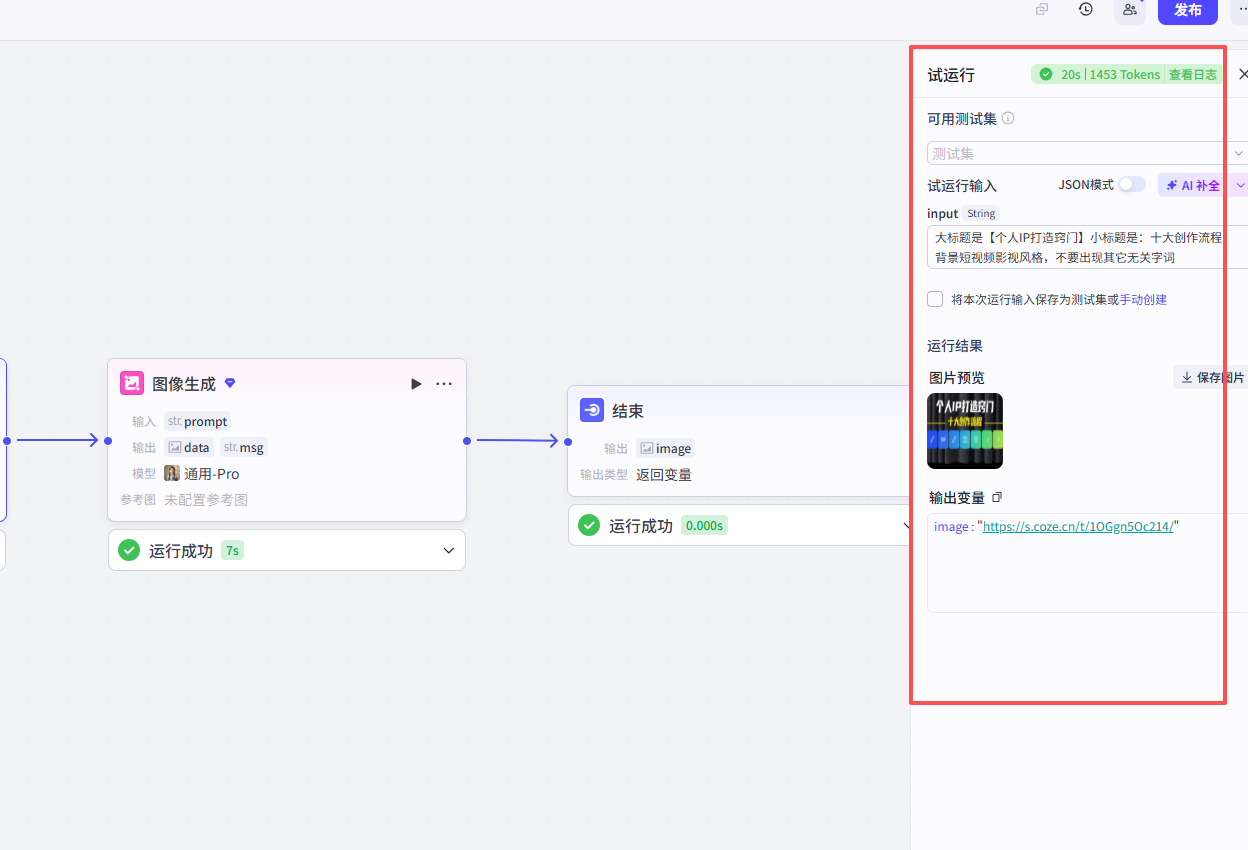Expand the AI 补全 dropdown arrow
The image size is (1248, 850).
[1241, 185]
